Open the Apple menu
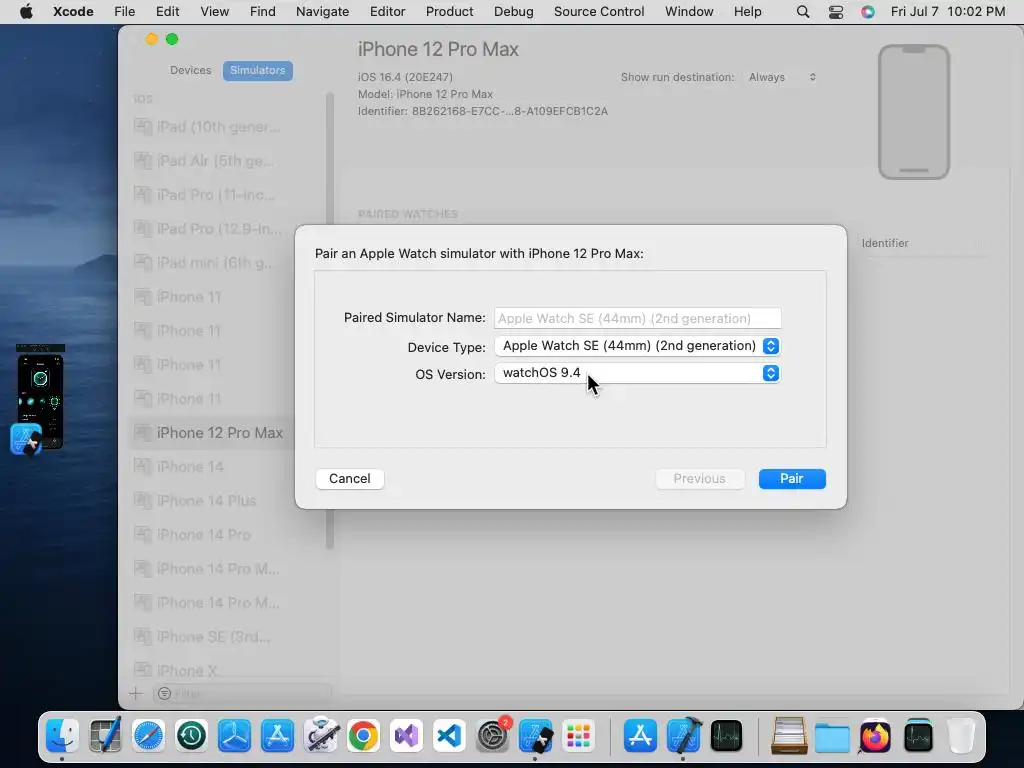This screenshot has width=1024, height=768. click(26, 12)
